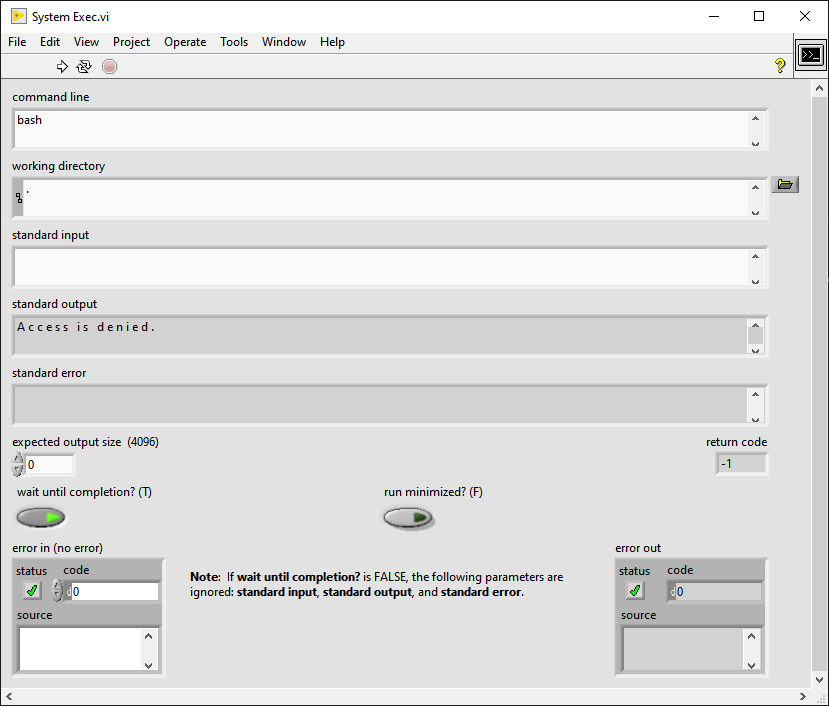The height and width of the screenshot is (706, 829).
Task: Open the Window menu
Action: [x=283, y=42]
